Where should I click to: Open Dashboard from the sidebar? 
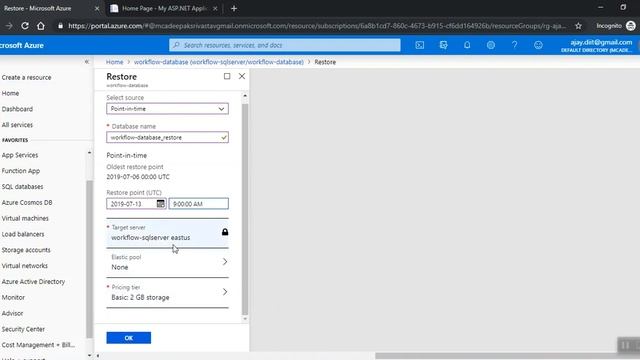point(17,109)
